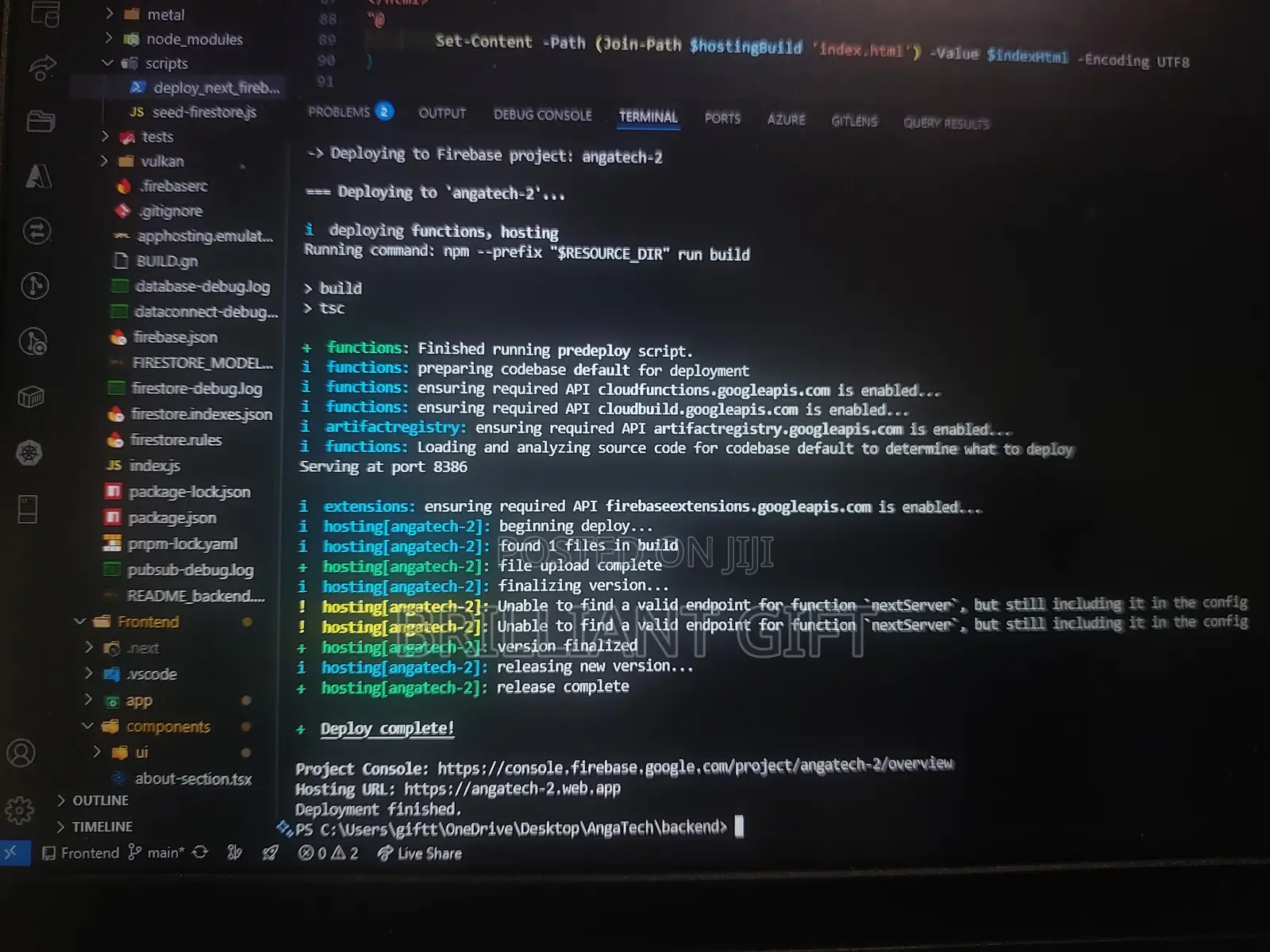The height and width of the screenshot is (952, 1270).
Task: Collapse the Frontend folder
Action: pos(79,621)
